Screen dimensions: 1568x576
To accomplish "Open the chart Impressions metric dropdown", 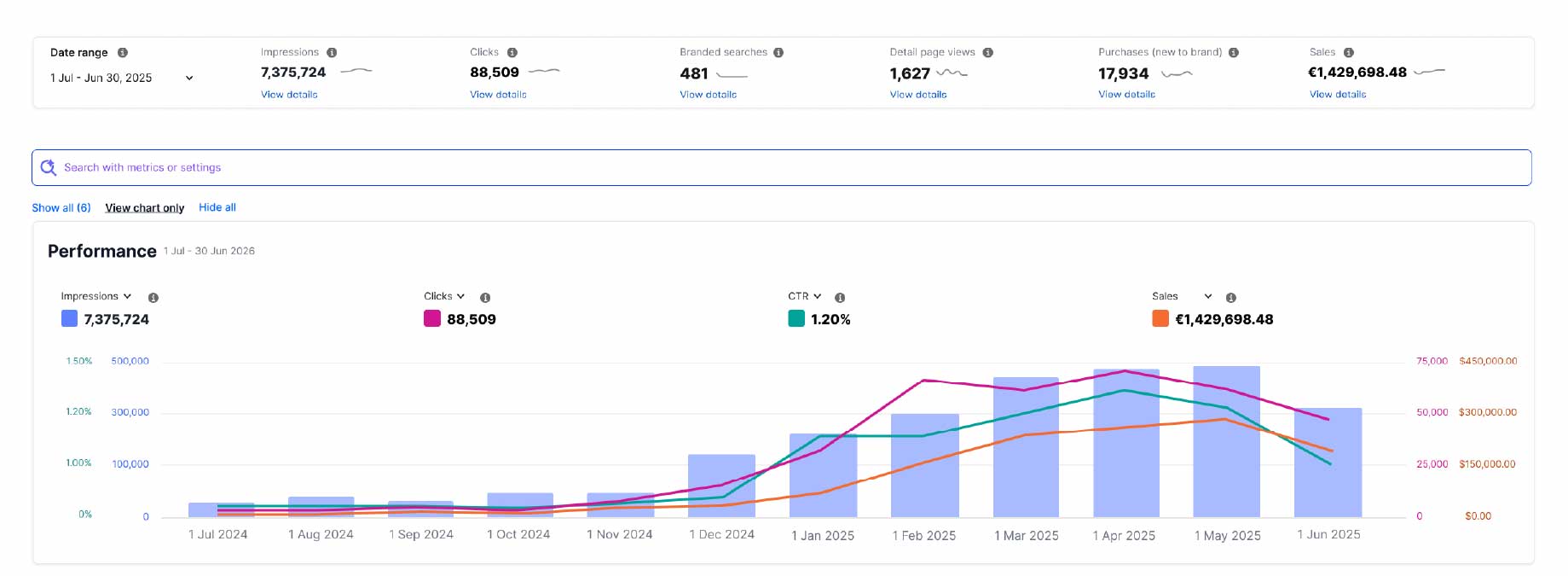I will [96, 296].
